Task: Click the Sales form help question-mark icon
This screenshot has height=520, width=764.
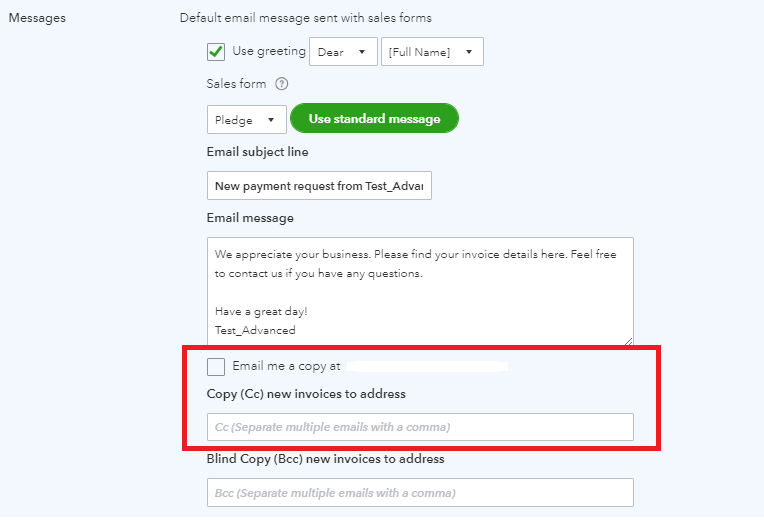Action: [x=282, y=84]
